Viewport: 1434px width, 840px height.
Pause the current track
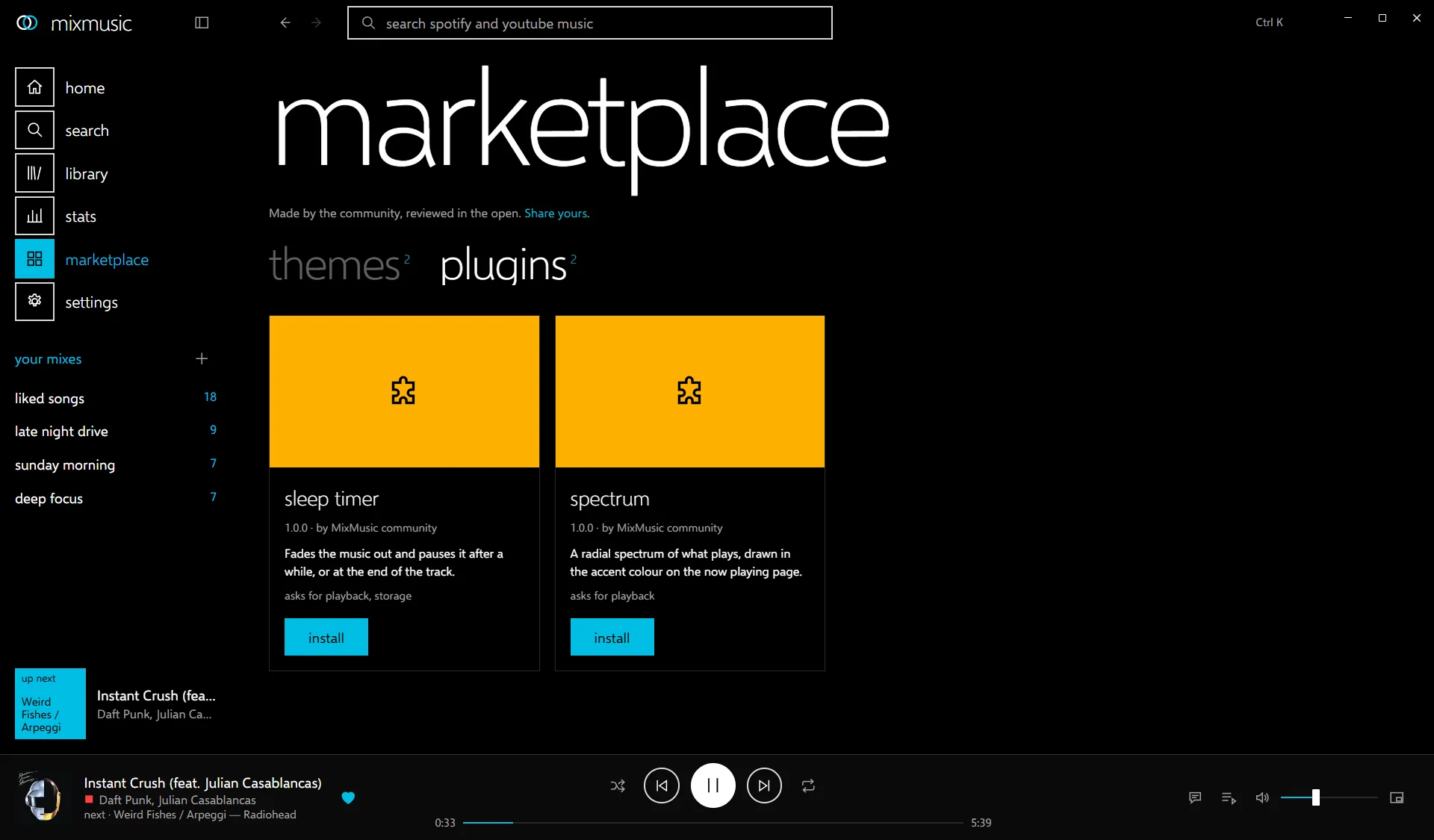tap(713, 785)
